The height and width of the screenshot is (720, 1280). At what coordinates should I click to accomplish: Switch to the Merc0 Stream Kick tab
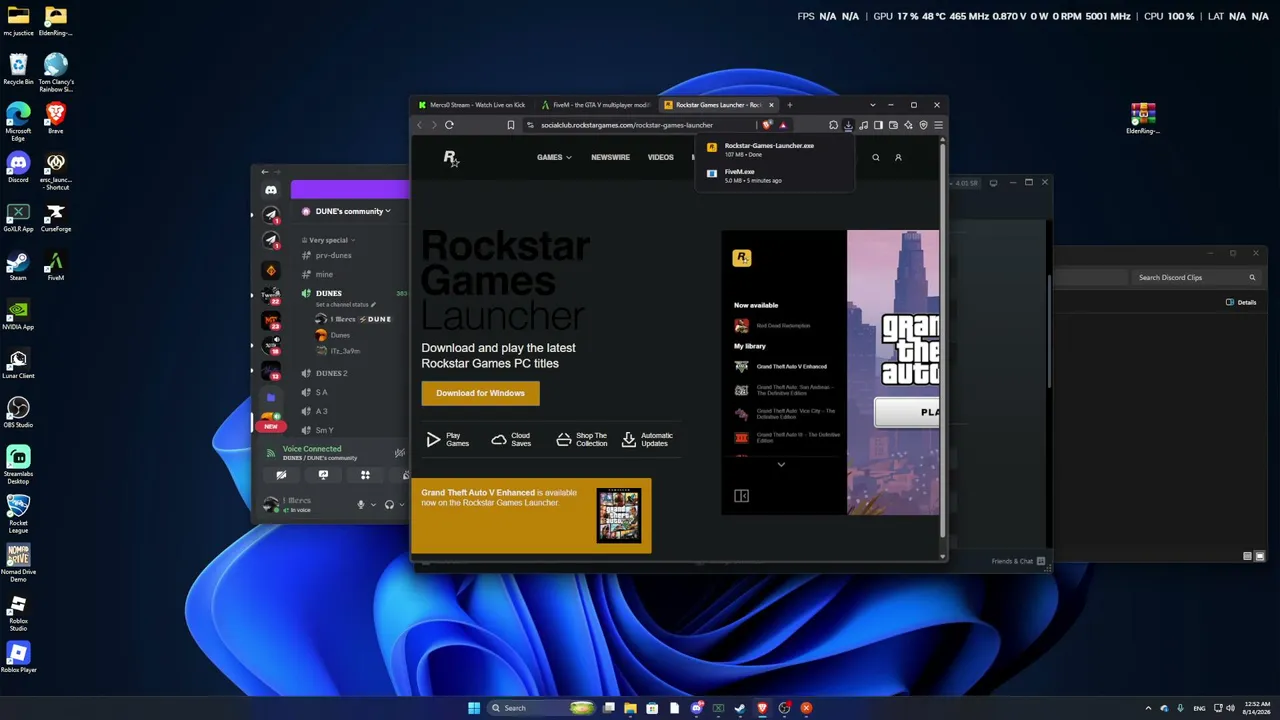click(471, 105)
